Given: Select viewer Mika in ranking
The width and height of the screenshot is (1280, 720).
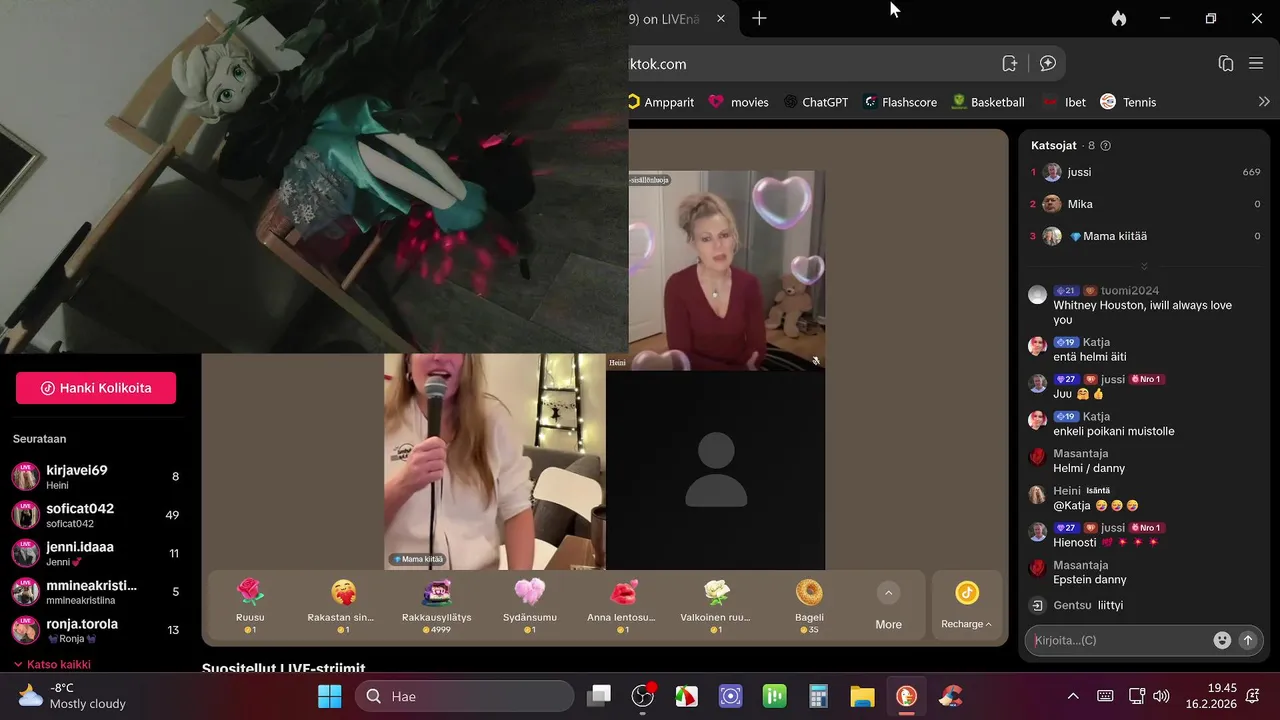Looking at the screenshot, I should point(1145,204).
